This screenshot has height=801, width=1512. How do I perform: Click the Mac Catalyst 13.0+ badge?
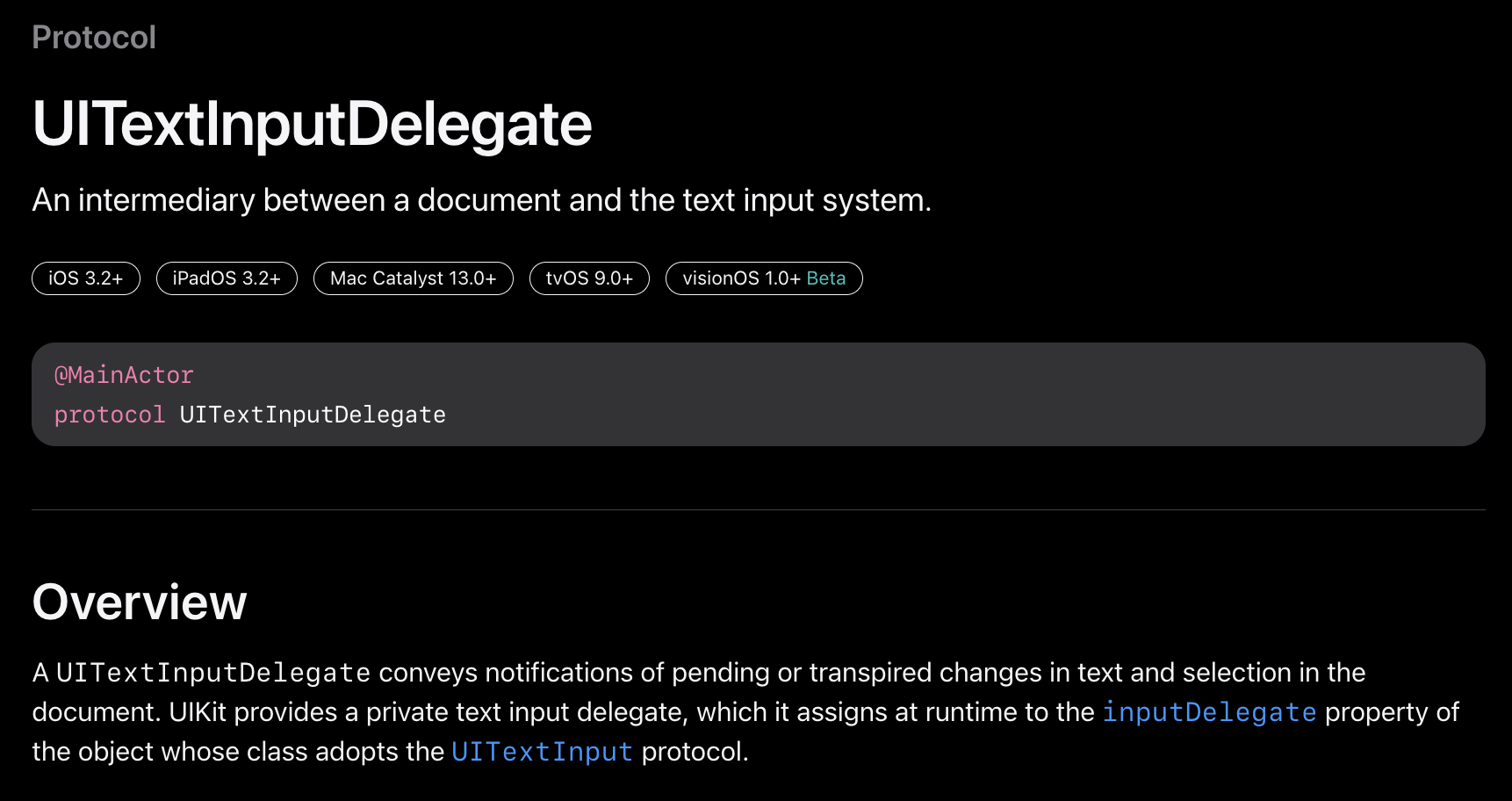point(414,278)
